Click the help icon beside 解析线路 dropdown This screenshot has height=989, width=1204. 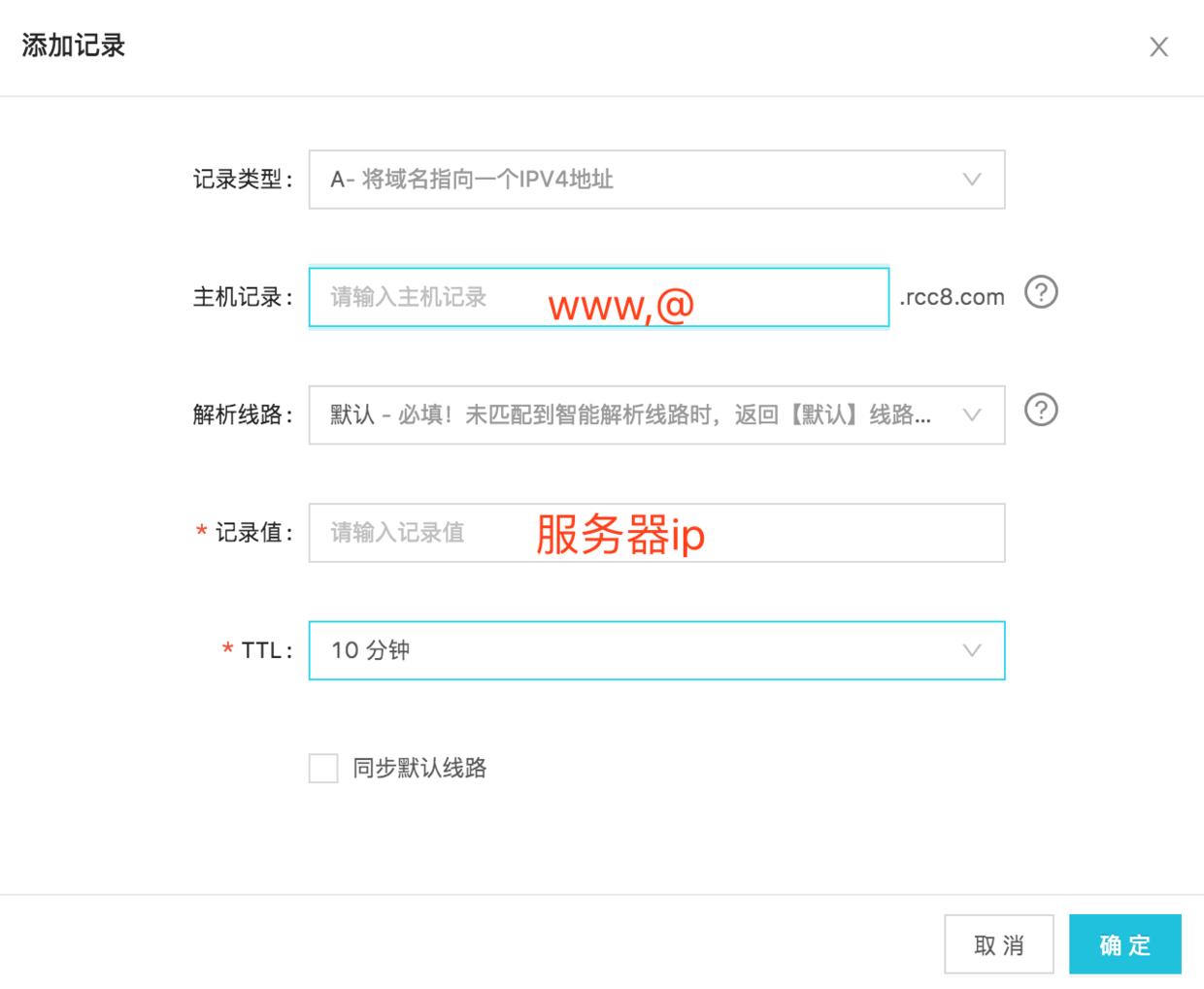point(1042,410)
